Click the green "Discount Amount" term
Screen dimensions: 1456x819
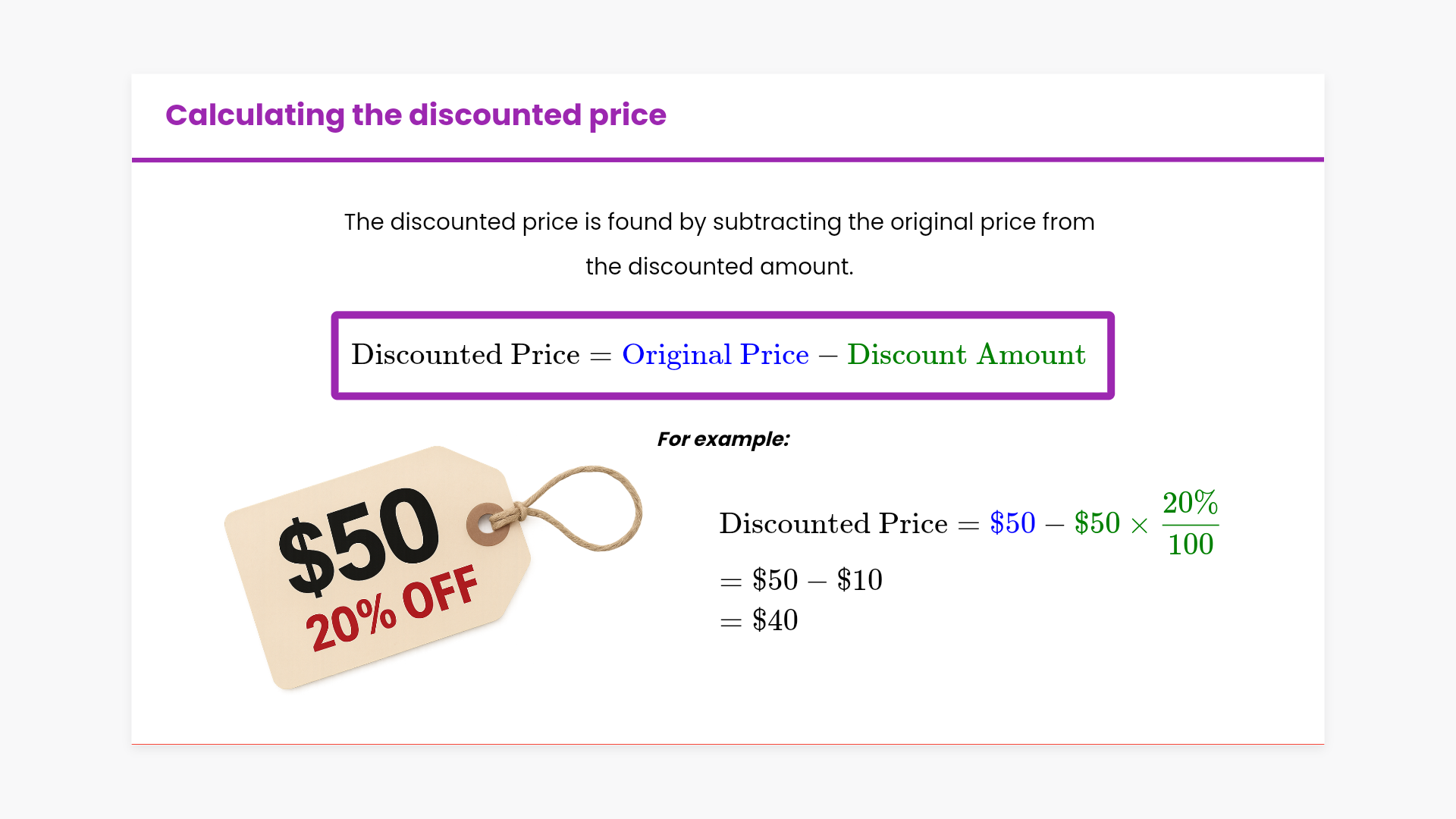966,355
